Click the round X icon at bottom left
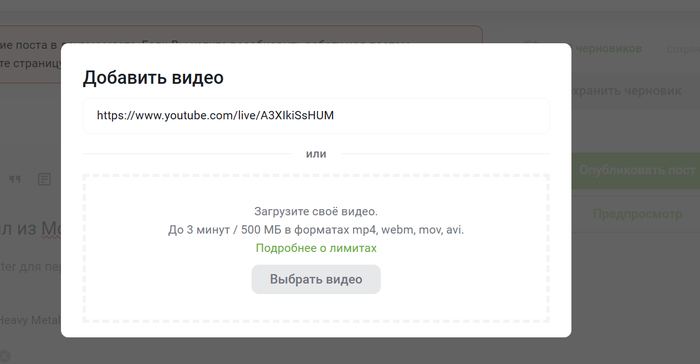 [4, 356]
